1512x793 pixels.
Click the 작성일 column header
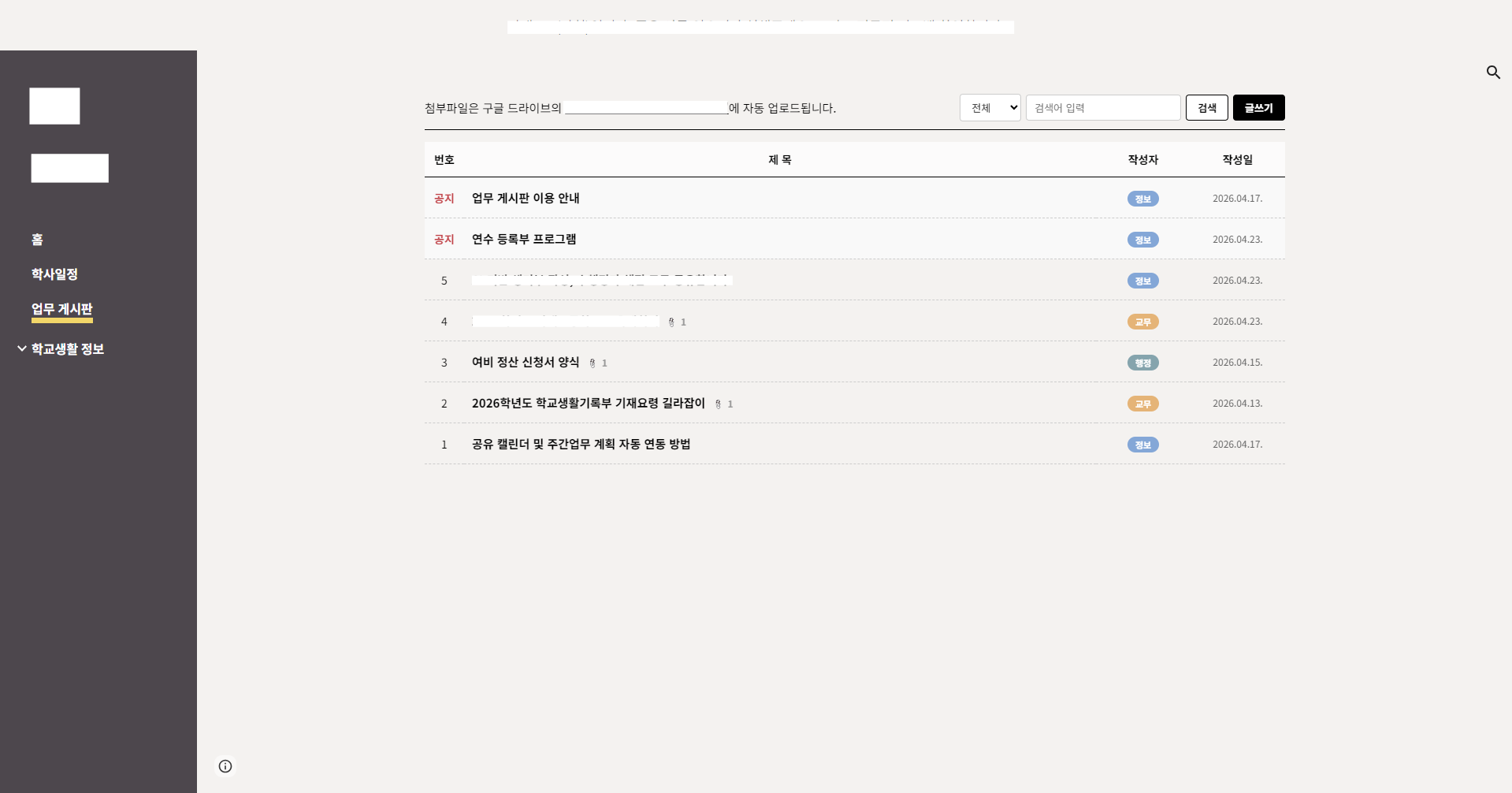pos(1238,160)
